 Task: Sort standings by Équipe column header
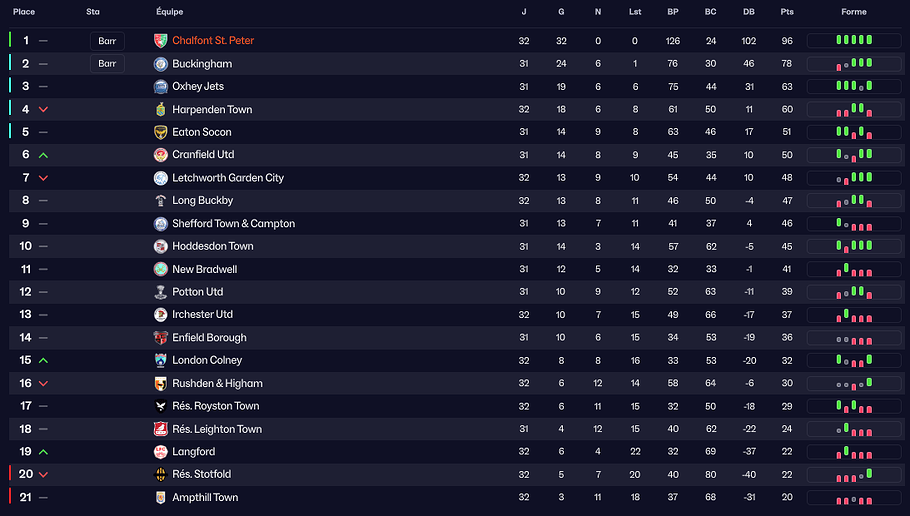[169, 12]
